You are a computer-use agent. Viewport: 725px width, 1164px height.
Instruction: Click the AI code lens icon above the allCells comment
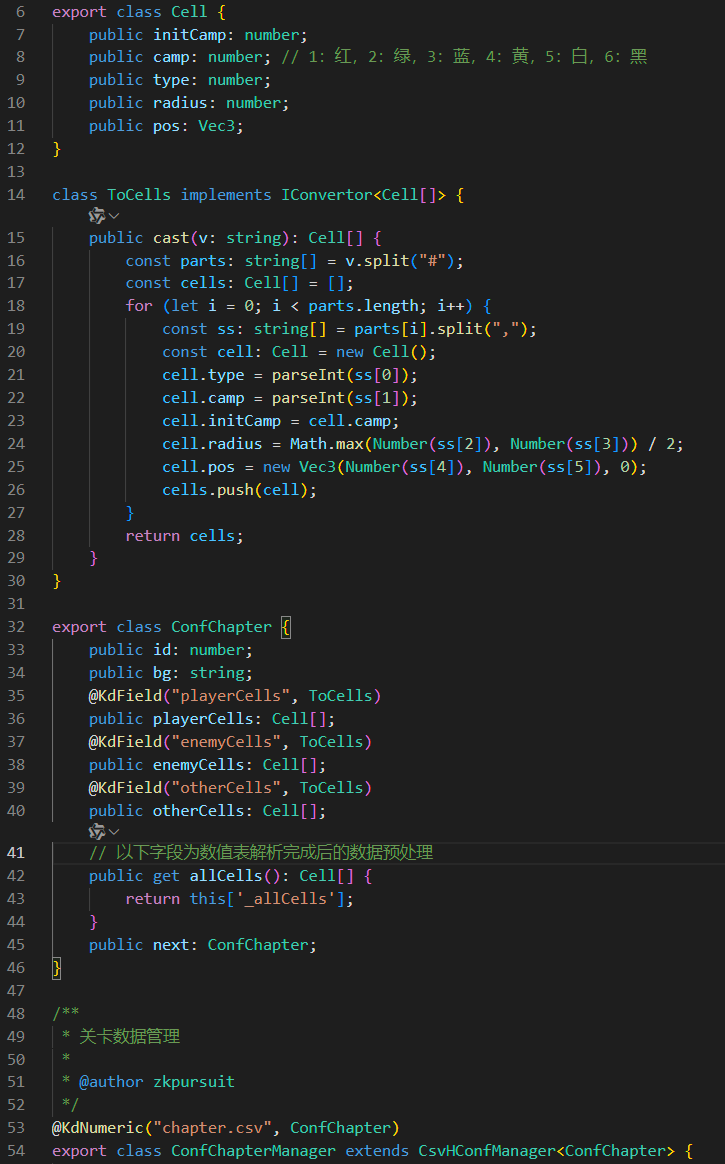(x=96, y=831)
